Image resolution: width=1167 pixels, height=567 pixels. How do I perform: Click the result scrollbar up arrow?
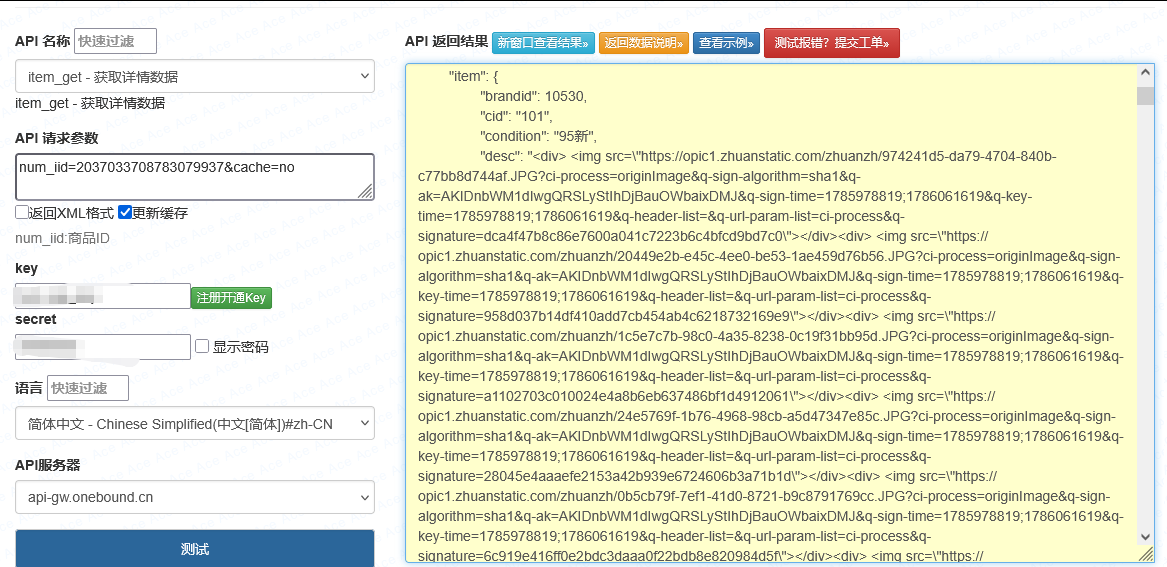(x=1145, y=73)
